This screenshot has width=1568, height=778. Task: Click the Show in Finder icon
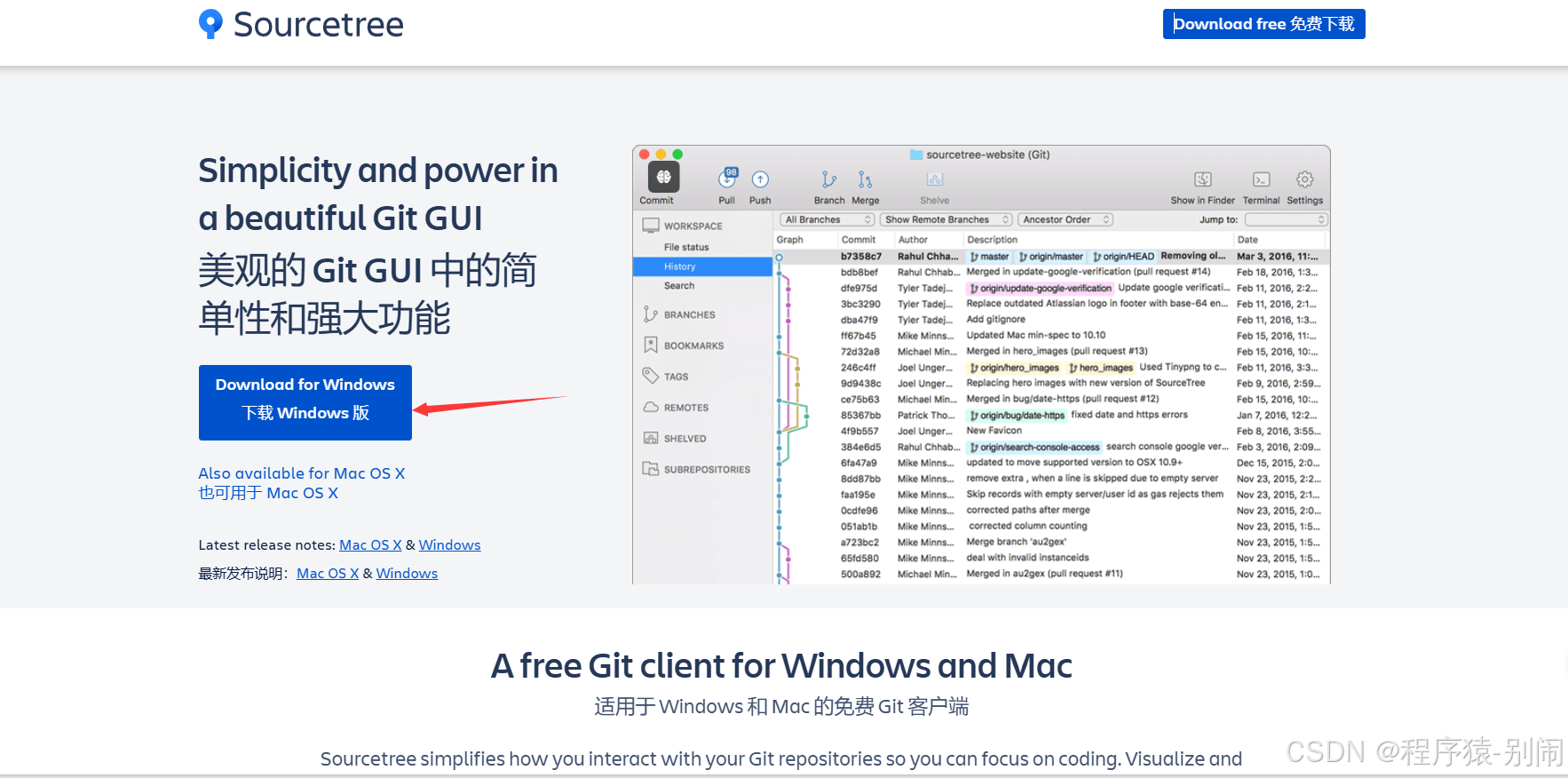coord(1202,179)
